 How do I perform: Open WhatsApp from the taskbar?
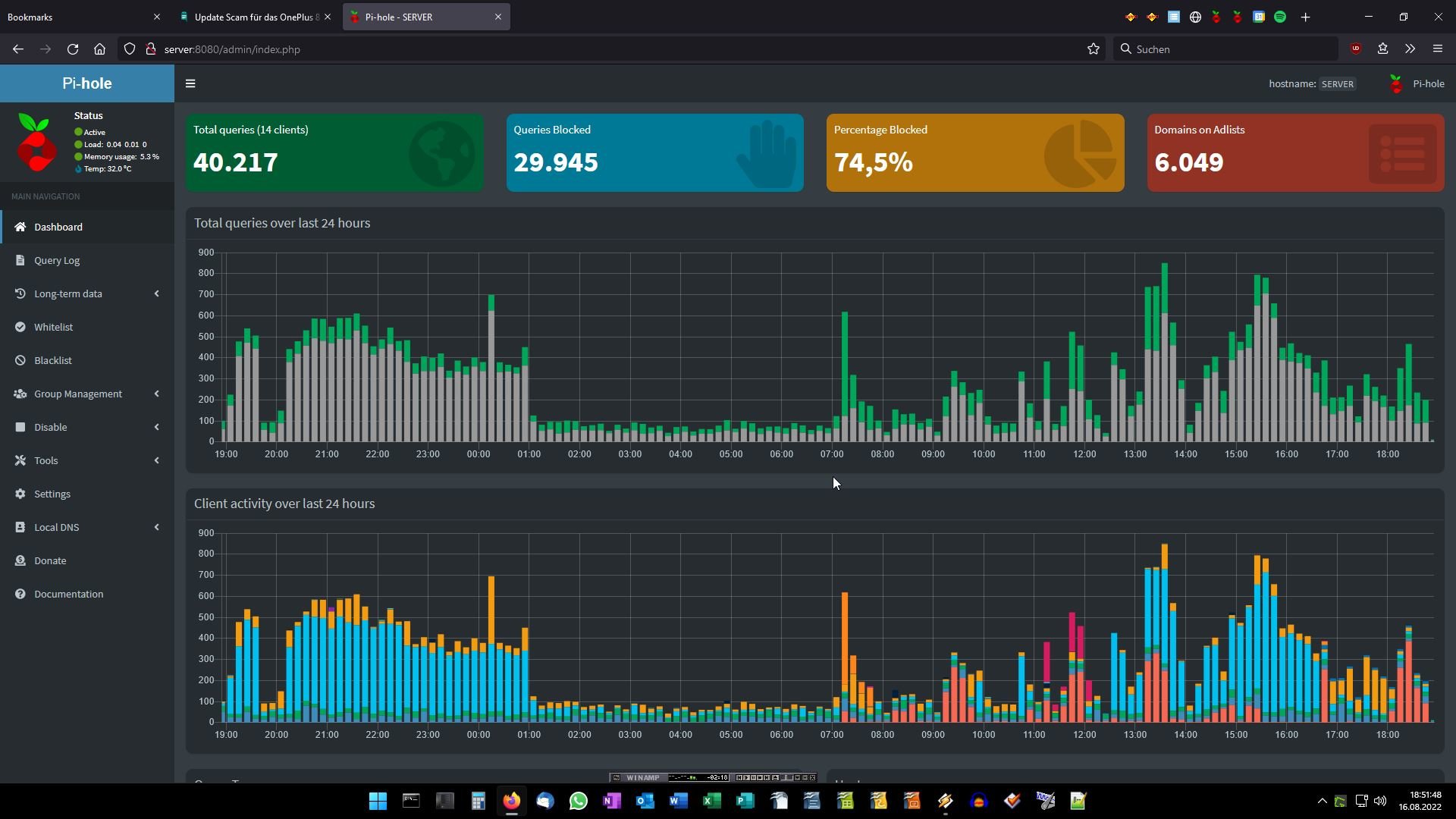(x=578, y=801)
